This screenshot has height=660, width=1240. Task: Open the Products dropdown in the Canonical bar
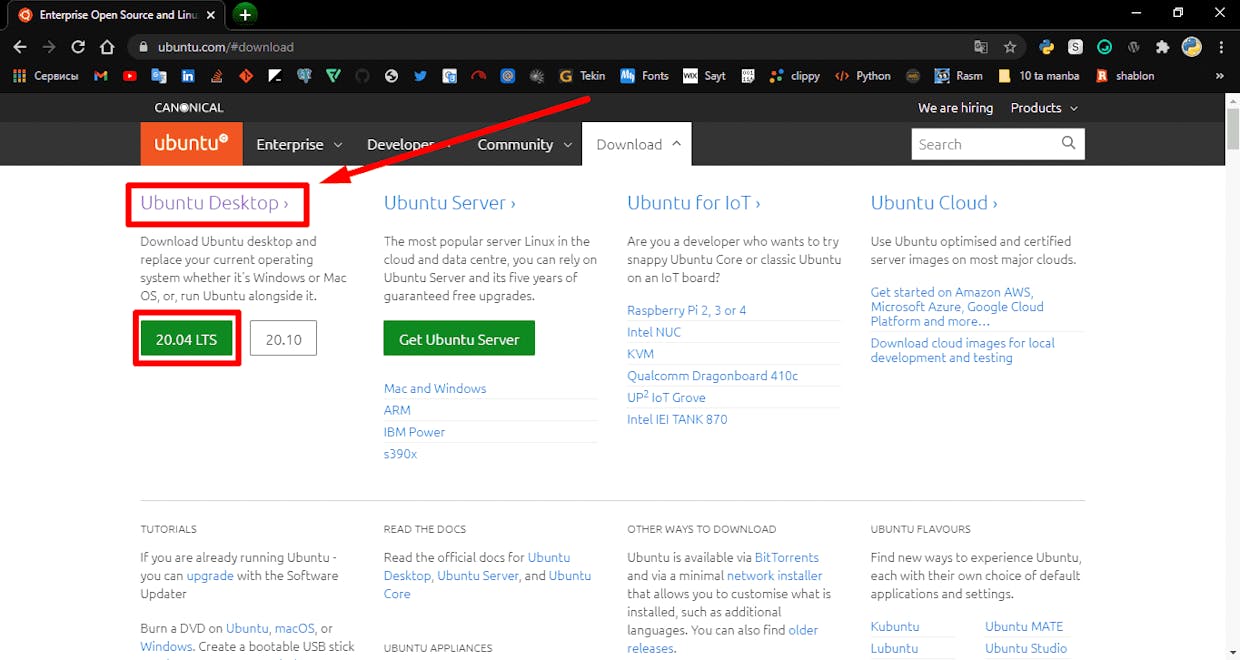pyautogui.click(x=1044, y=108)
